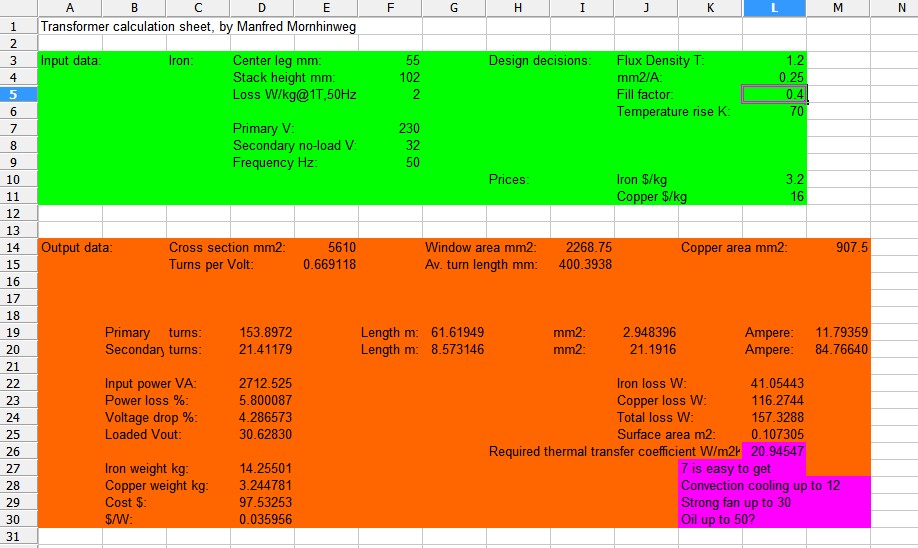Select thermal transfer coefficient value 20.94547
The width and height of the screenshot is (918, 548).
tap(777, 451)
